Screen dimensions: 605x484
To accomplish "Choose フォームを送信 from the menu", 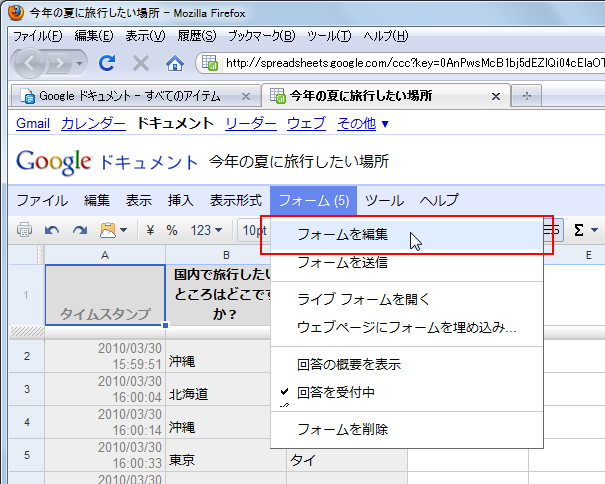I will [407, 262].
